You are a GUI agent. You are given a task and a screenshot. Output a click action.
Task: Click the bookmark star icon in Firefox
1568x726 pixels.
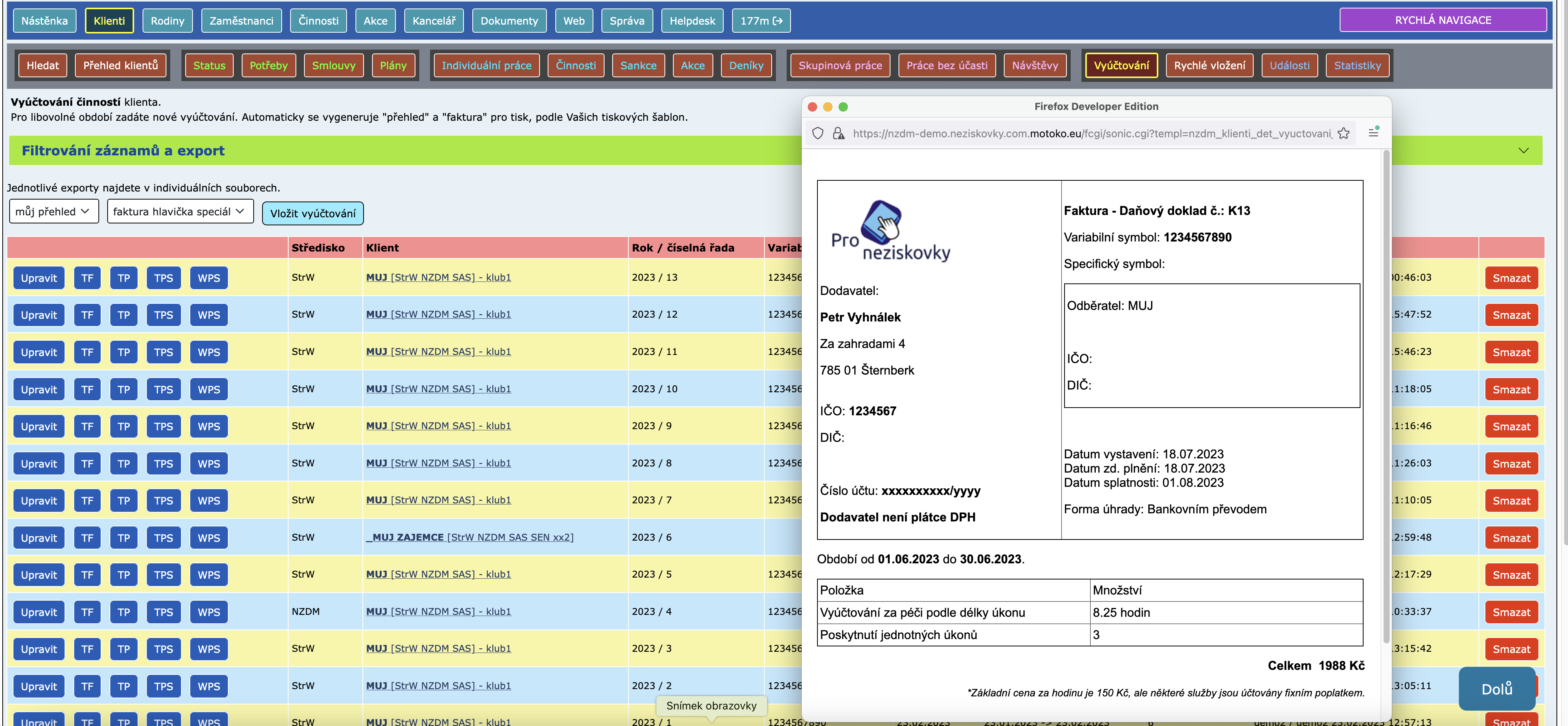pyautogui.click(x=1344, y=133)
